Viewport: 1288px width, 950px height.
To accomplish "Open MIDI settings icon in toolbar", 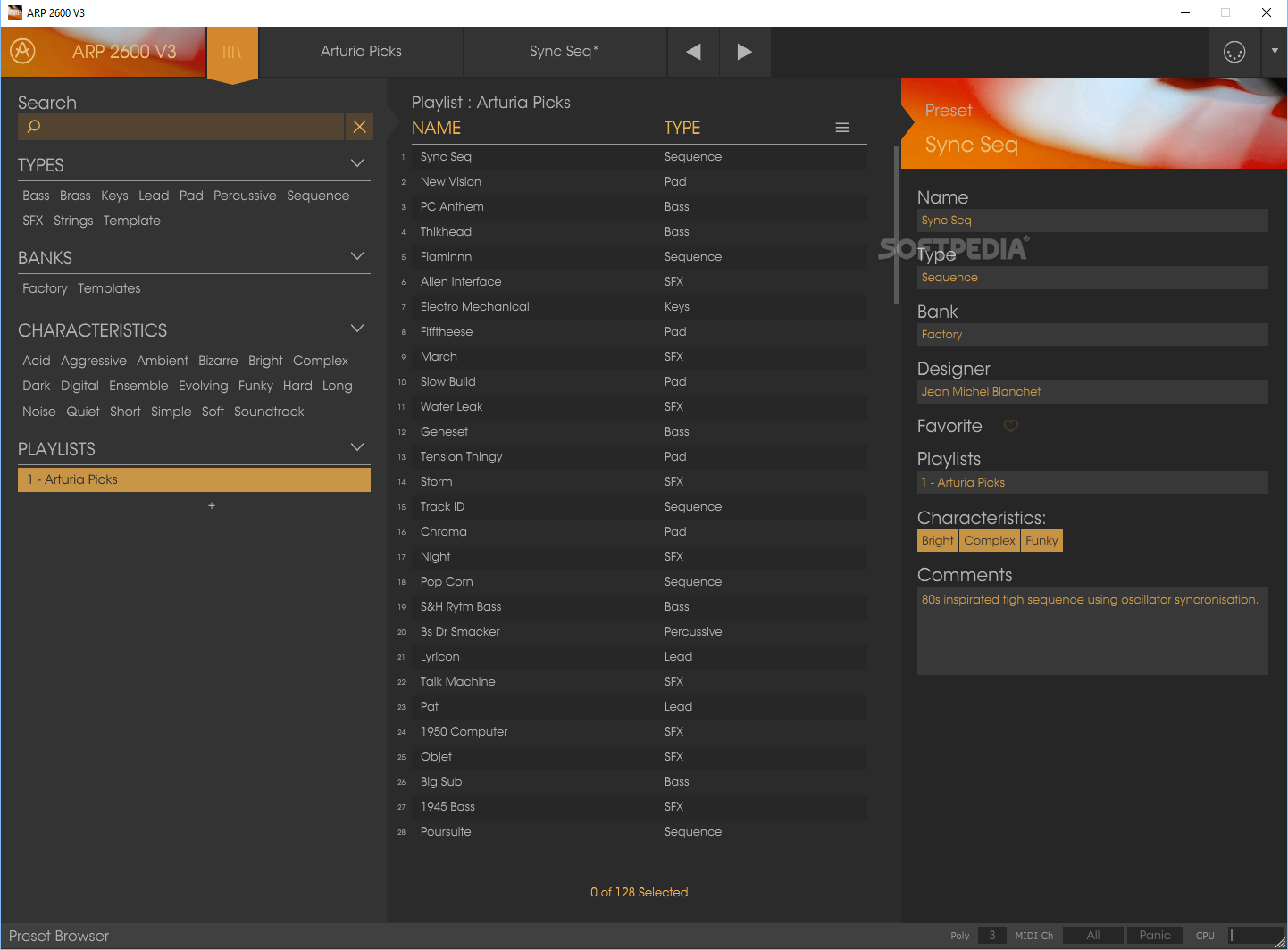I will click(1234, 52).
